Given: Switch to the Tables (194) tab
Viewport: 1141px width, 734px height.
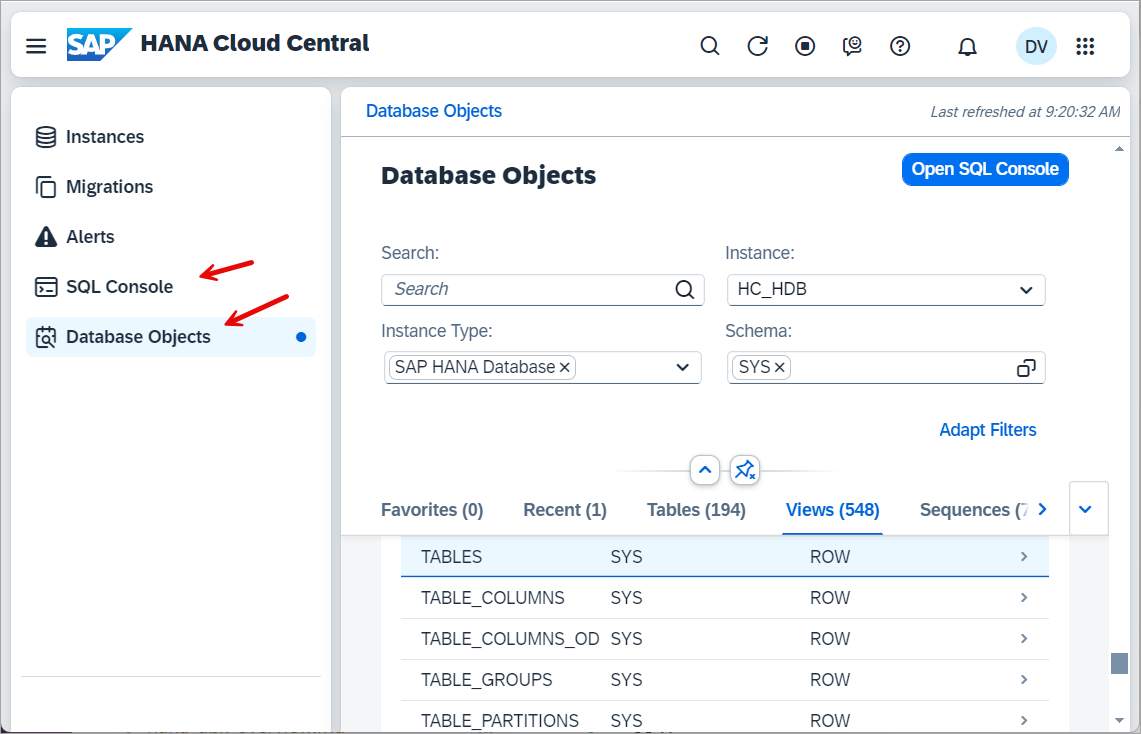Looking at the screenshot, I should [x=696, y=510].
